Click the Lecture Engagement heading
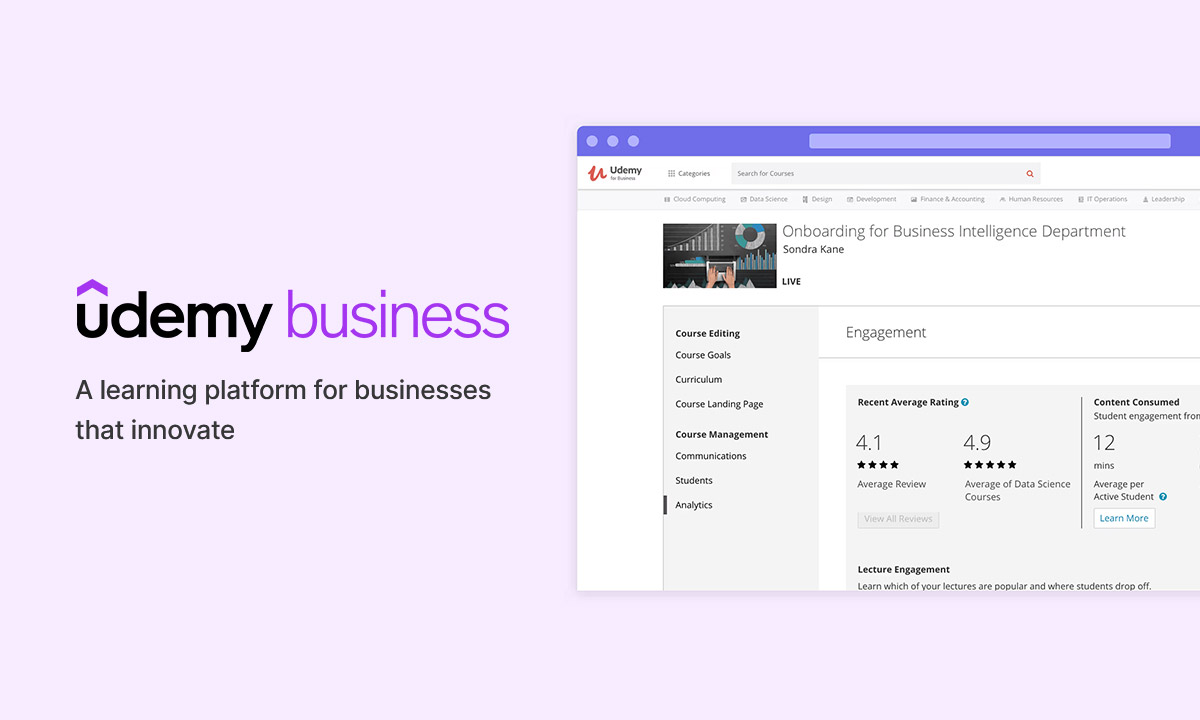 coord(904,570)
